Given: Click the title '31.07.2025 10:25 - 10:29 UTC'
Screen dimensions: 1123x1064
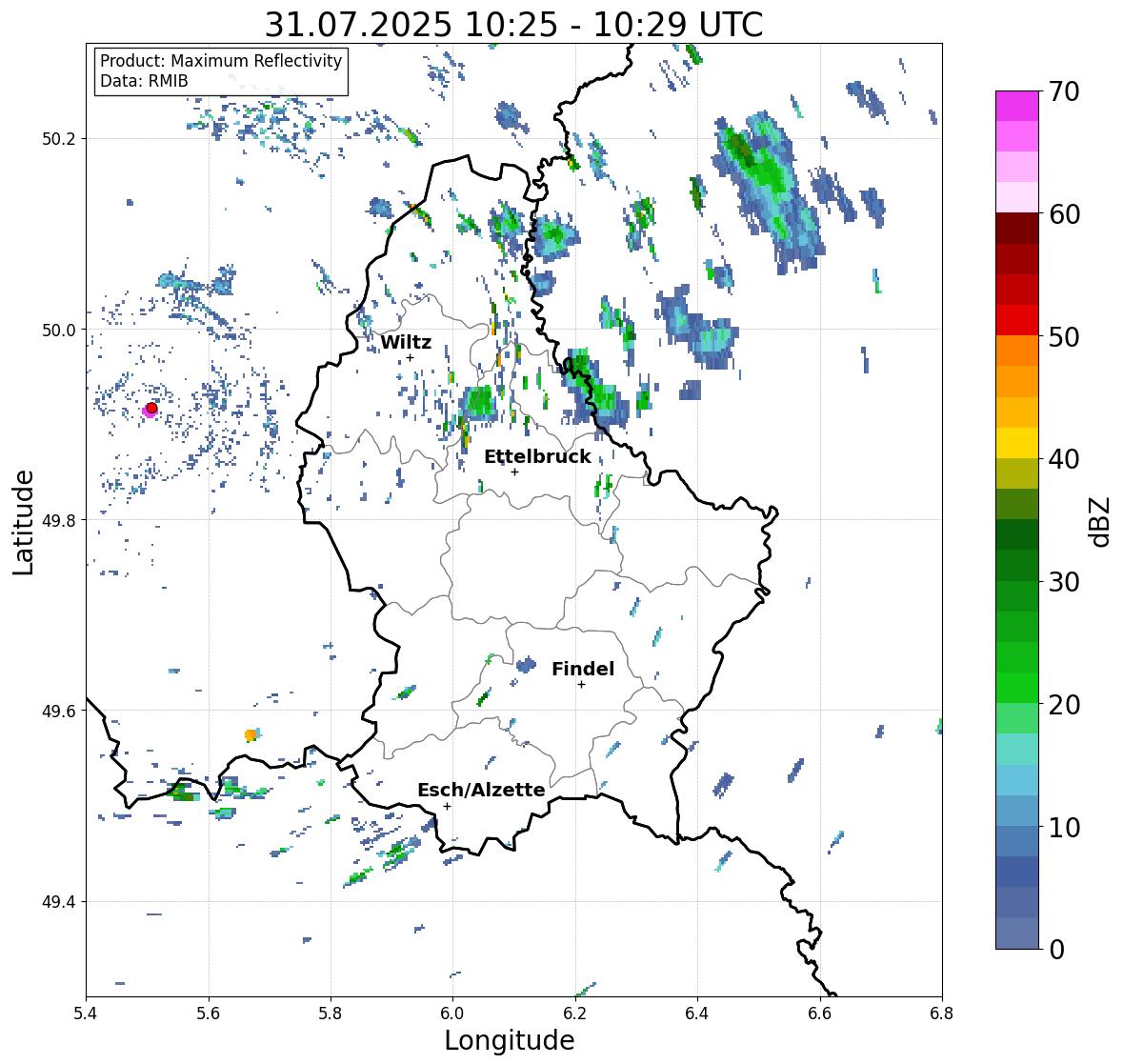Looking at the screenshot, I should [x=513, y=25].
